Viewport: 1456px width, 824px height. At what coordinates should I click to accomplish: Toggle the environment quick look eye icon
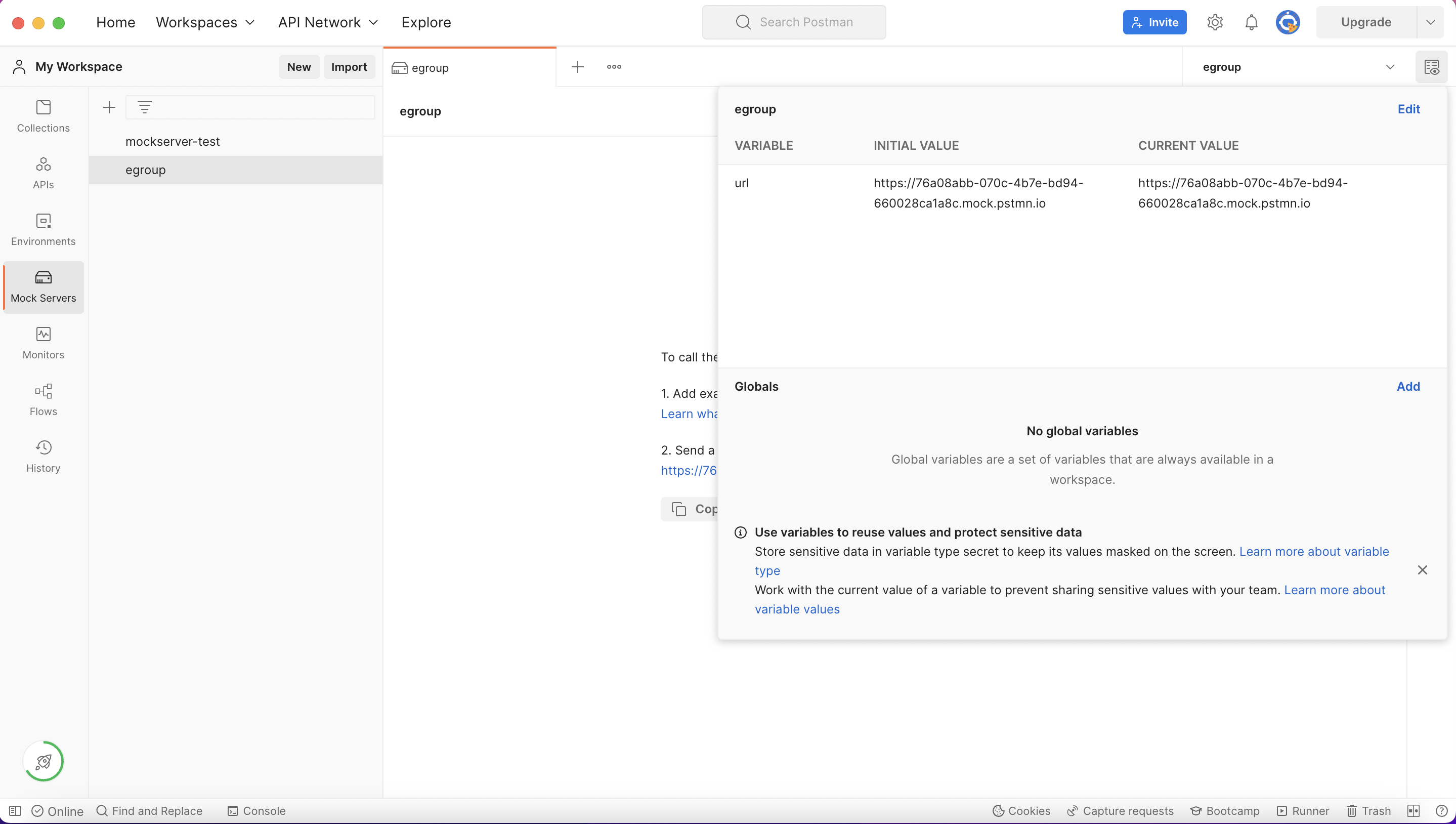tap(1431, 67)
